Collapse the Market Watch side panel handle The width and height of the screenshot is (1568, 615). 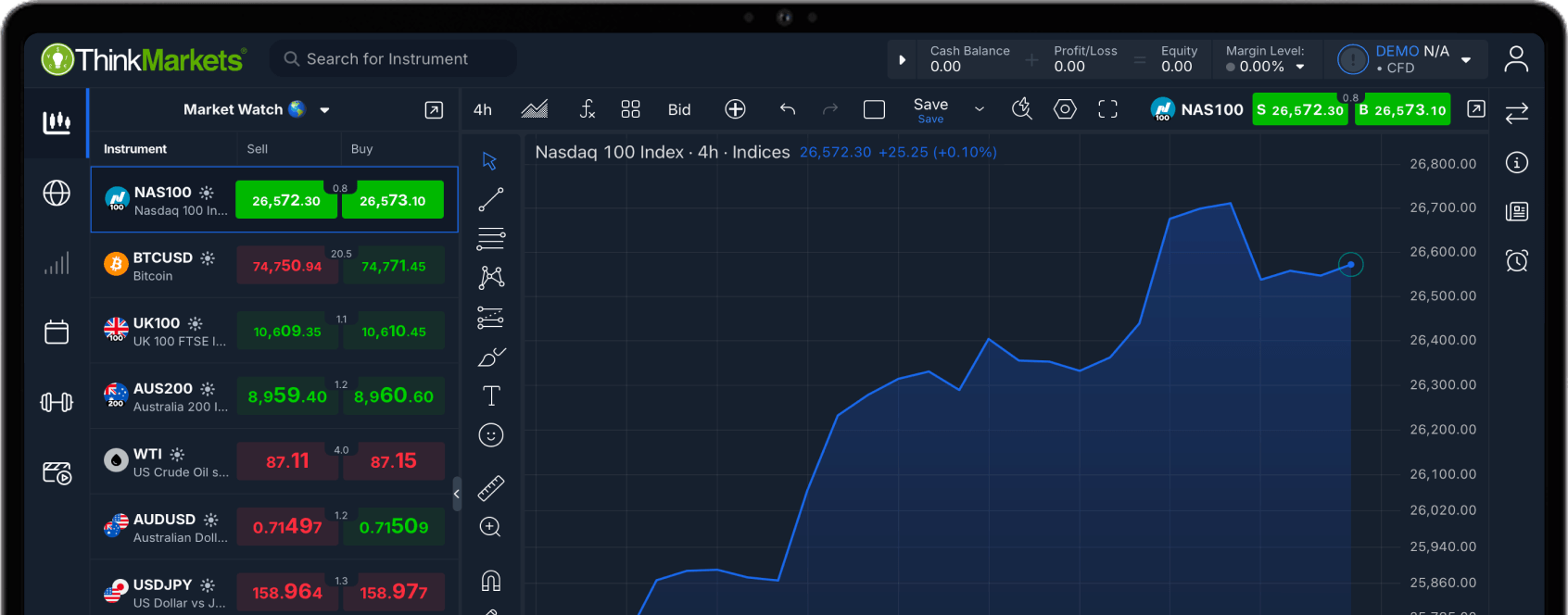point(457,495)
